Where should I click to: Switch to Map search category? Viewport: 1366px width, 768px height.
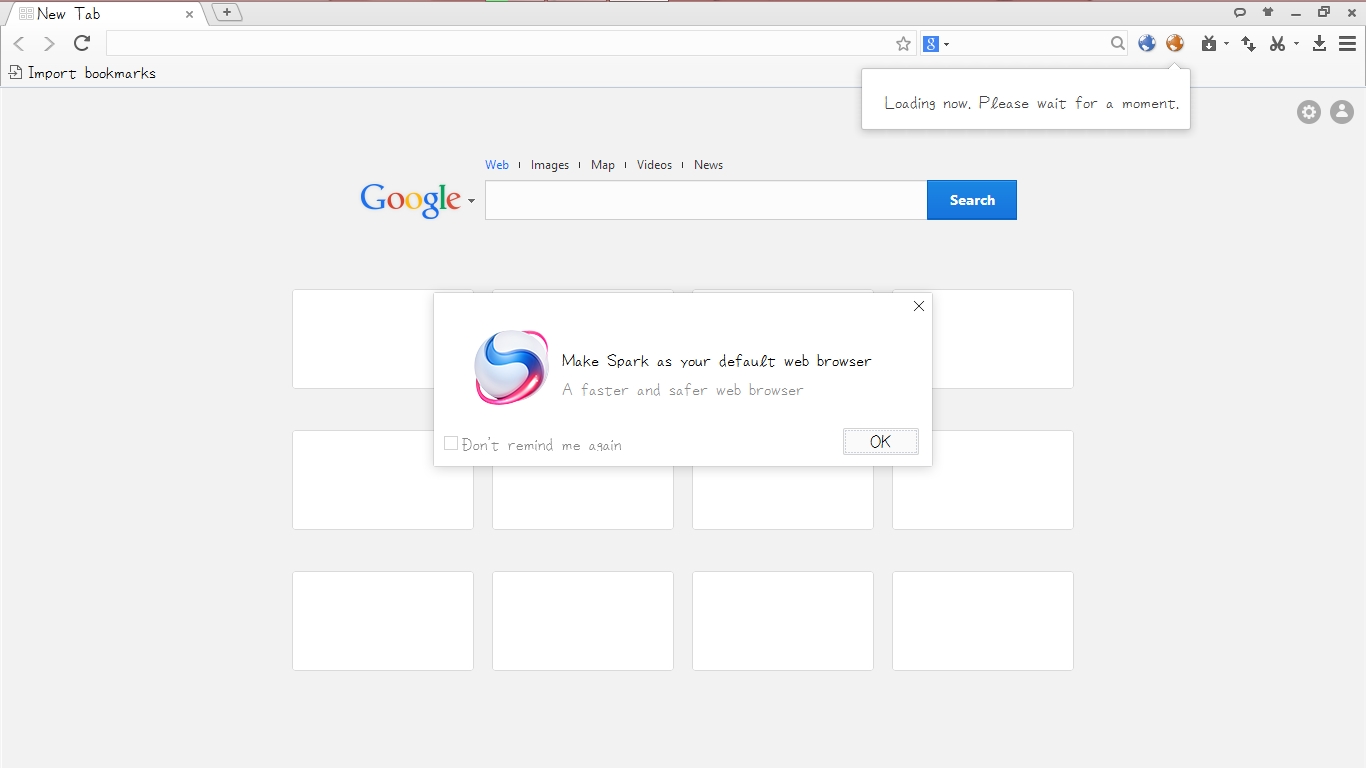tap(603, 165)
